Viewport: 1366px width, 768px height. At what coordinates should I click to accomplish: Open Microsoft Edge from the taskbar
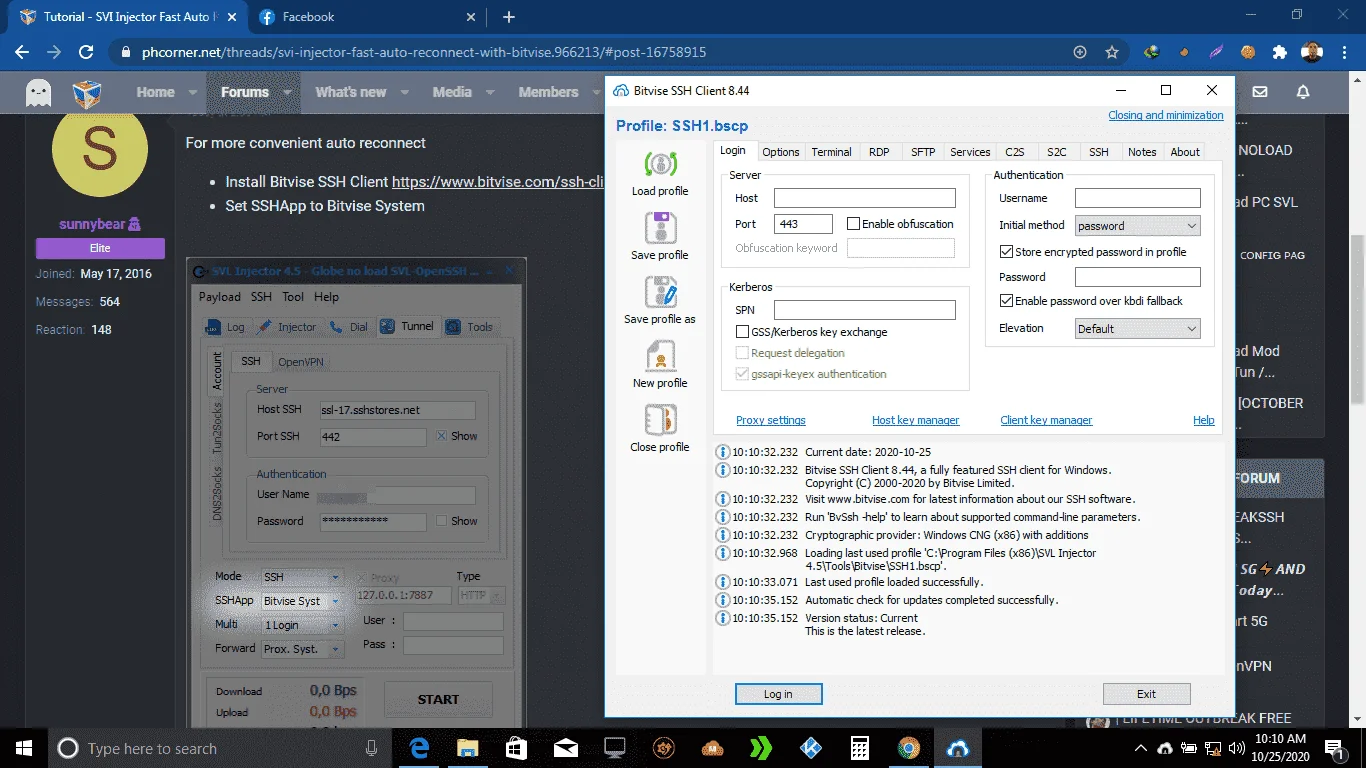tap(420, 748)
